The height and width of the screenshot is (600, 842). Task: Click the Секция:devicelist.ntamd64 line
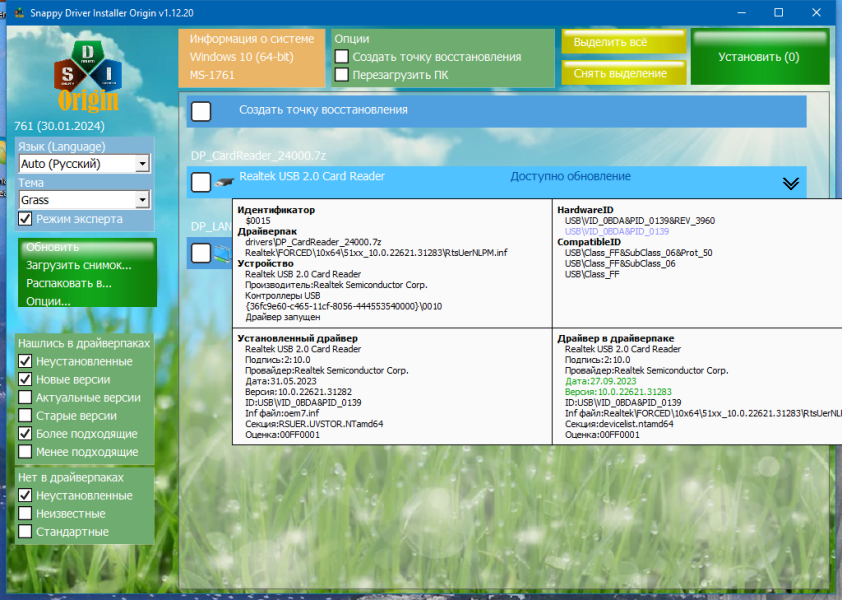coord(619,424)
